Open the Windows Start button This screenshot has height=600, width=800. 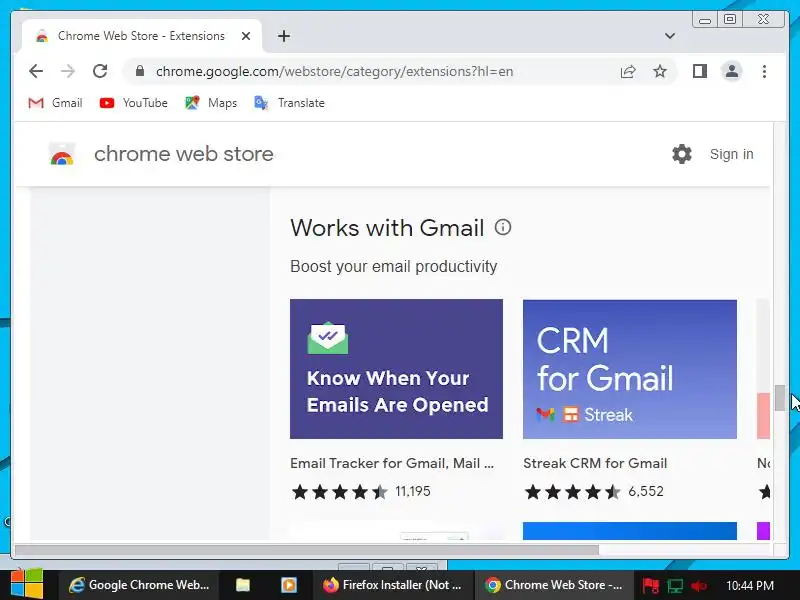point(27,585)
